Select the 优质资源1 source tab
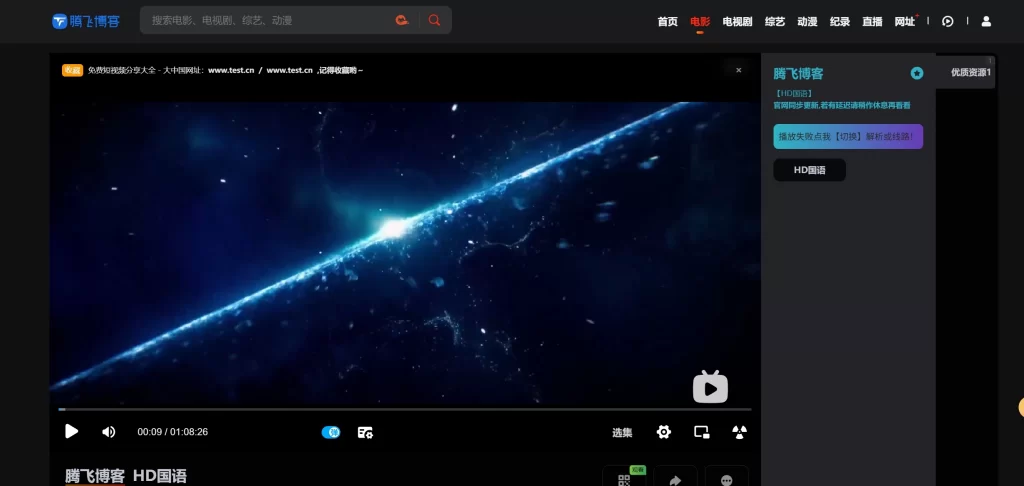Viewport: 1024px width, 486px height. pos(970,72)
